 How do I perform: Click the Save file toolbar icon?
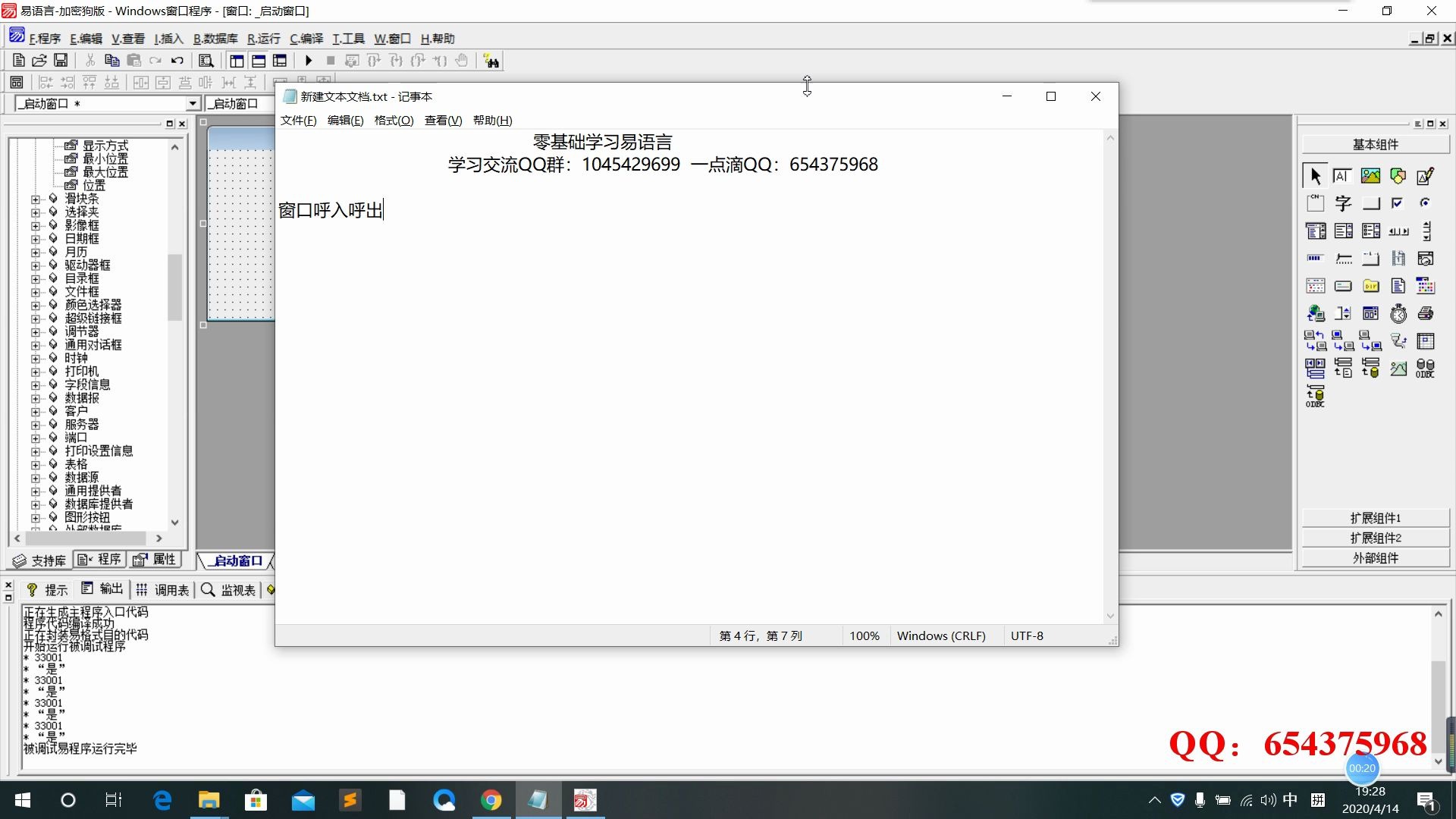(x=61, y=61)
